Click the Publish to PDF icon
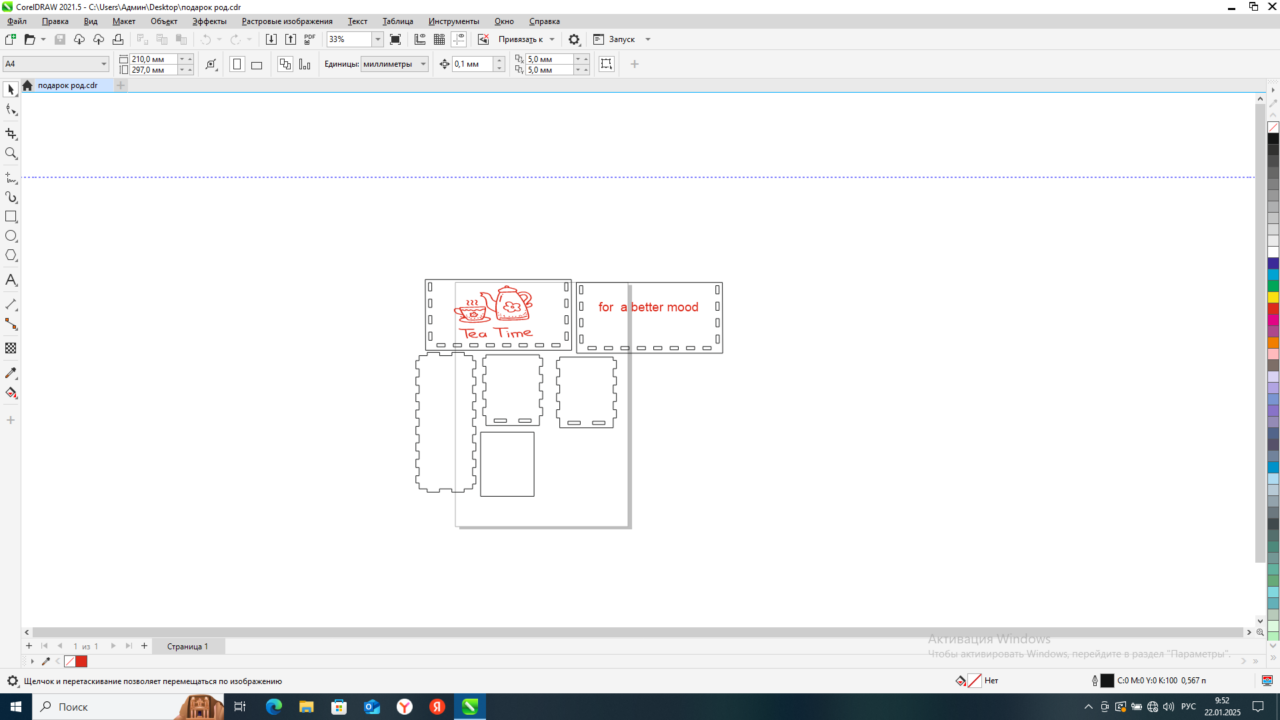 click(x=309, y=39)
